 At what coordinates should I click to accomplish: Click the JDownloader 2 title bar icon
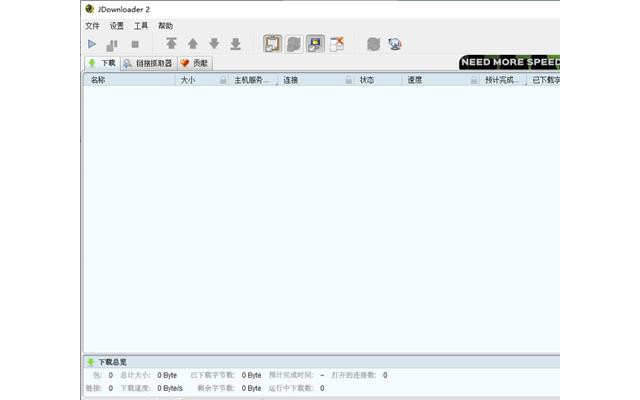(x=90, y=9)
